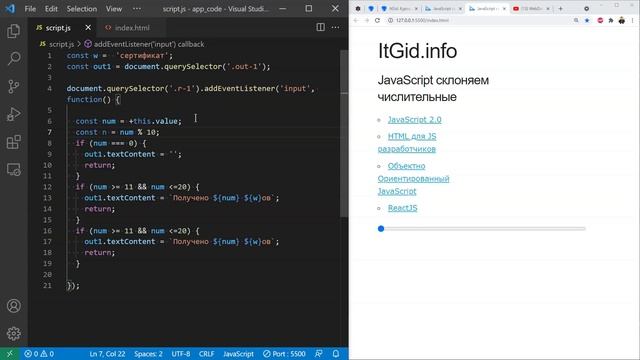Viewport: 640px width, 360px height.
Task: Click the Port 5500 Live Server status item
Action: point(284,354)
